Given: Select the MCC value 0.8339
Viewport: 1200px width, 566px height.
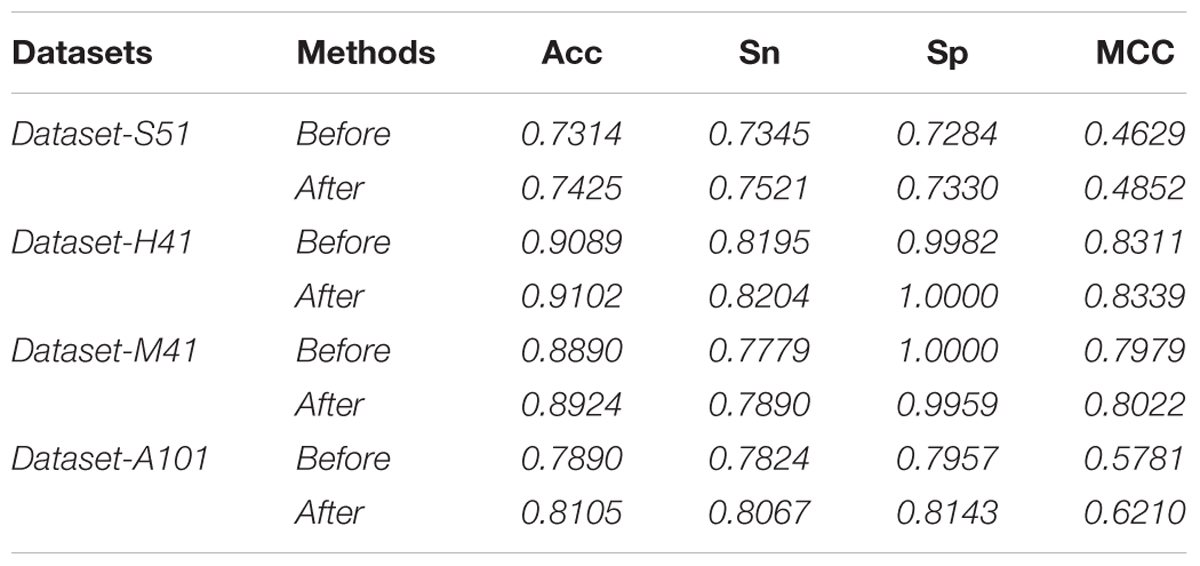Looking at the screenshot, I should [x=1135, y=296].
